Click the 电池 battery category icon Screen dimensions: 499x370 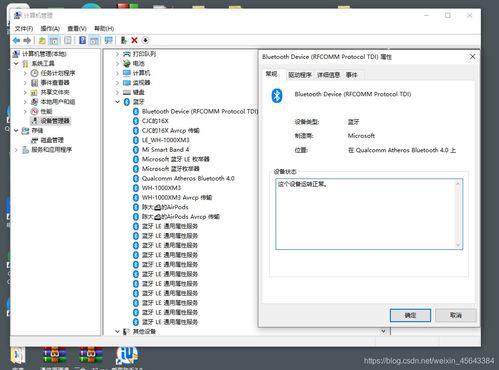127,63
